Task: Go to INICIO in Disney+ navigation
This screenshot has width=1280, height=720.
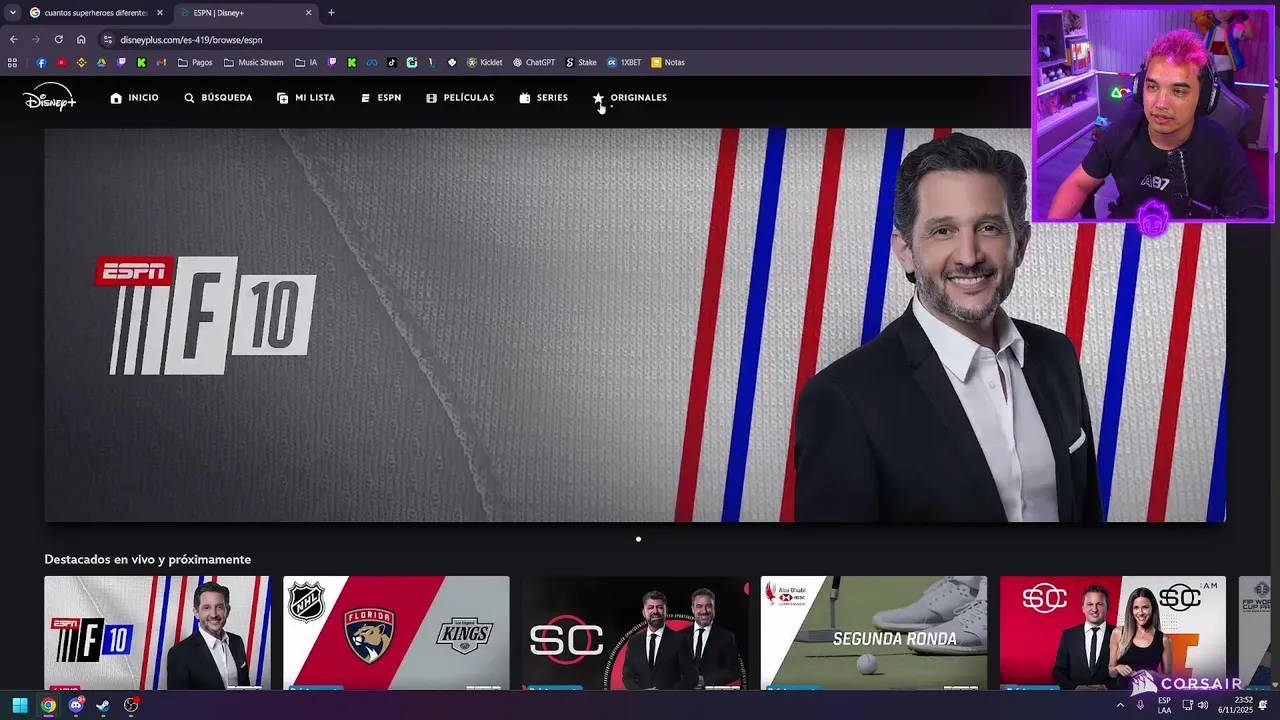Action: point(134,98)
